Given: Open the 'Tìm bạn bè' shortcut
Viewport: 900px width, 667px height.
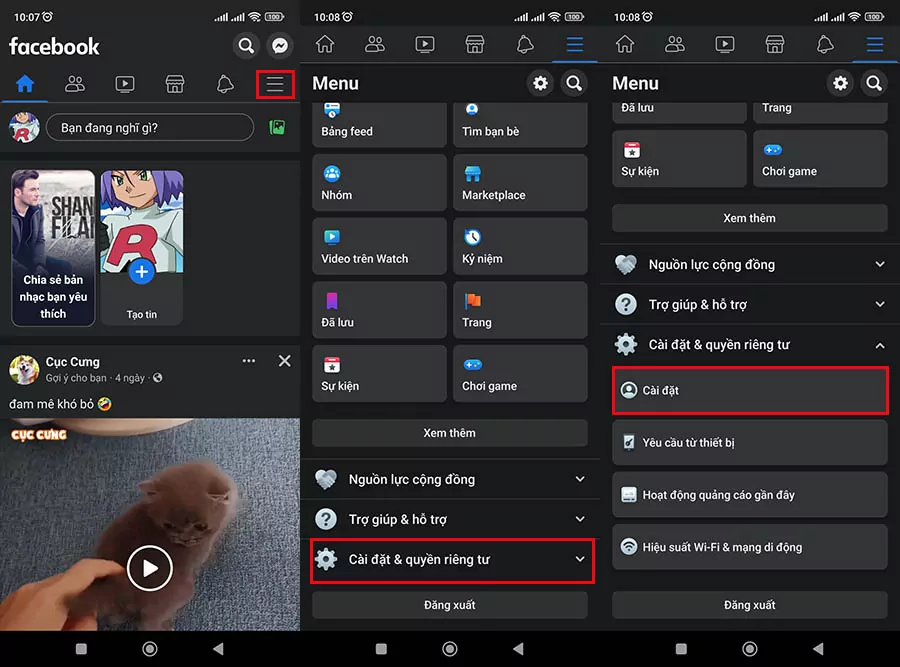Looking at the screenshot, I should coord(520,125).
